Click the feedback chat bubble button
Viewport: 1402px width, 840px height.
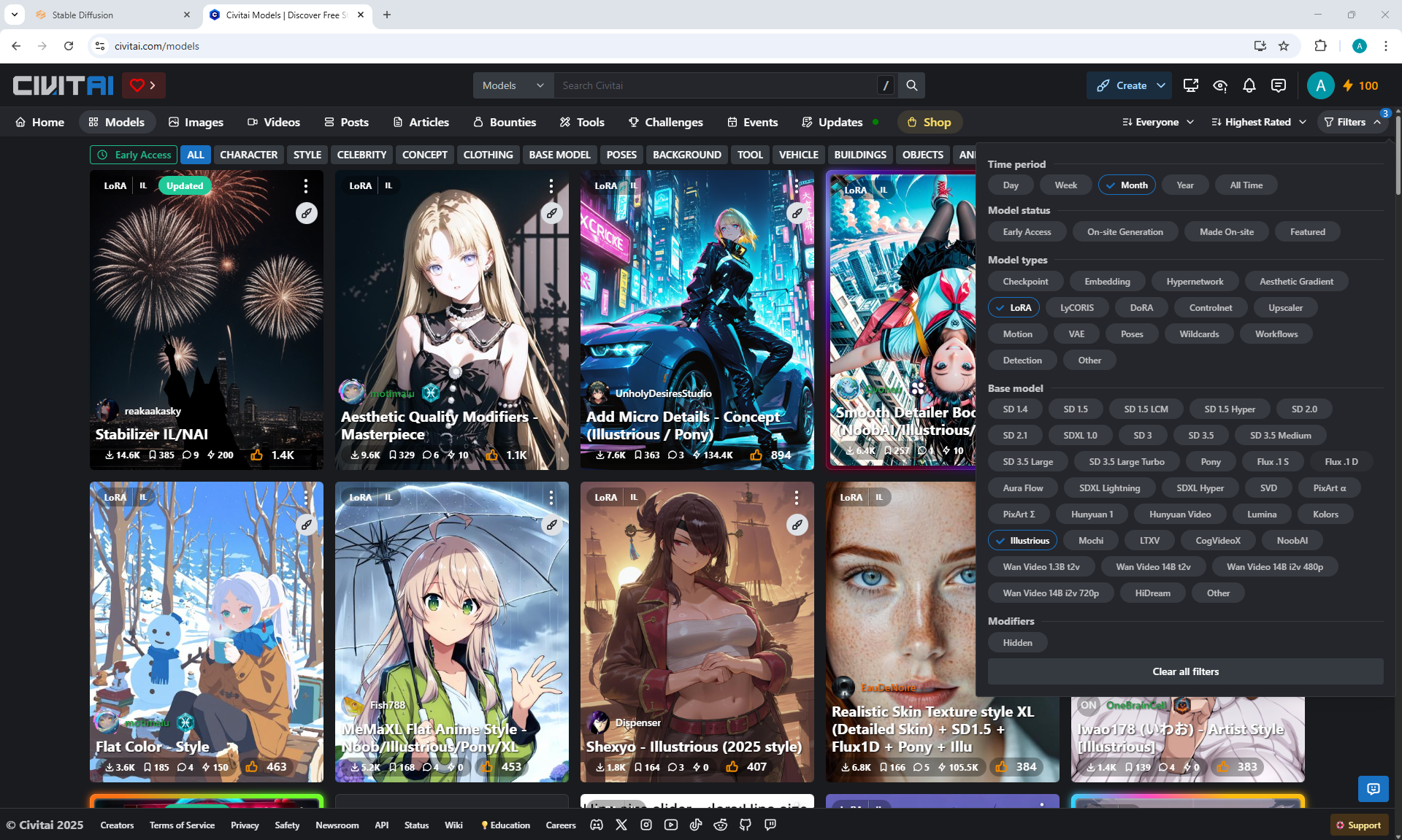click(x=1373, y=788)
